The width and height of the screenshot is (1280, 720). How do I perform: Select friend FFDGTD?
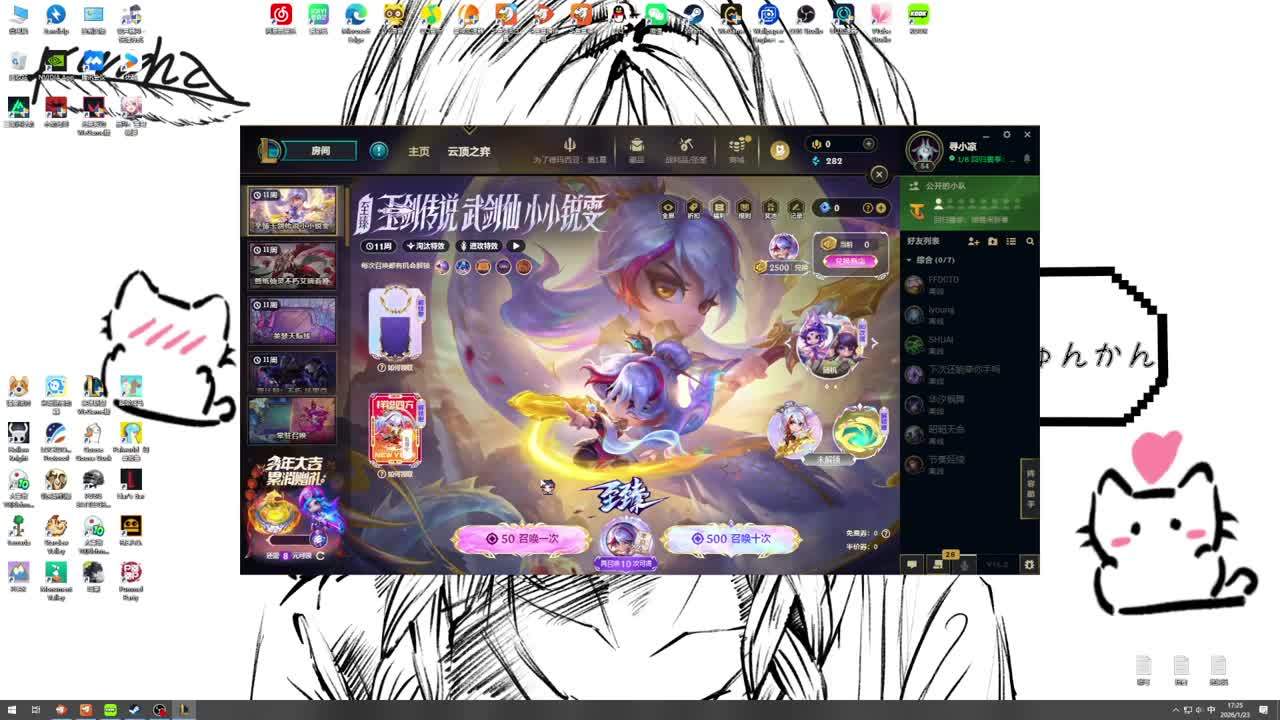coord(969,285)
